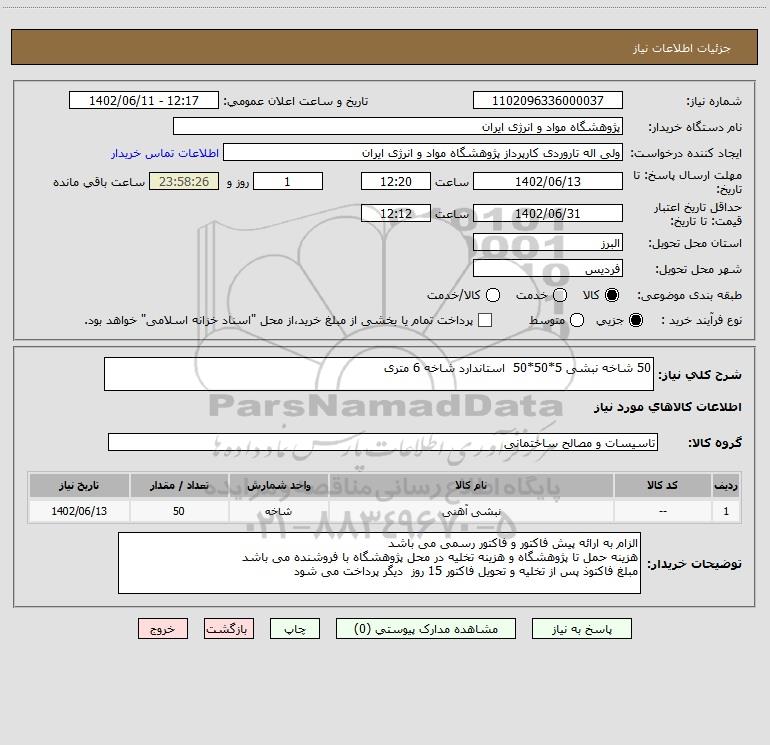Click the خروج exit button
This screenshot has width=770, height=745.
[163, 629]
